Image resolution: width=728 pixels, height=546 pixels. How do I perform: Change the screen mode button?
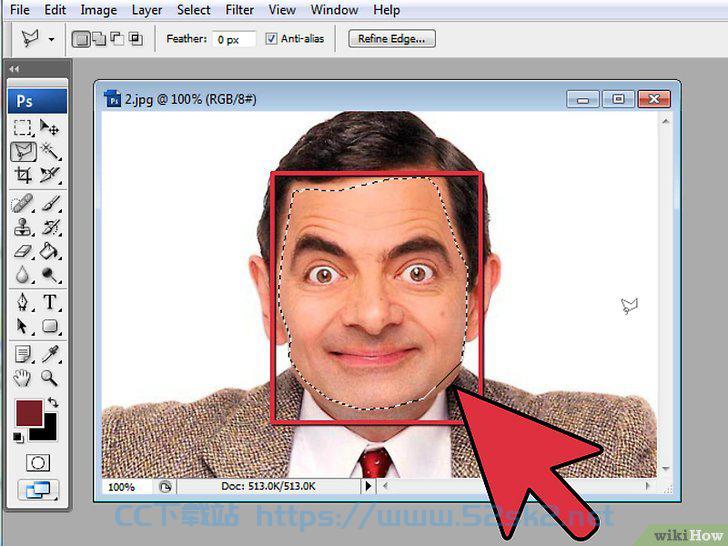[38, 490]
